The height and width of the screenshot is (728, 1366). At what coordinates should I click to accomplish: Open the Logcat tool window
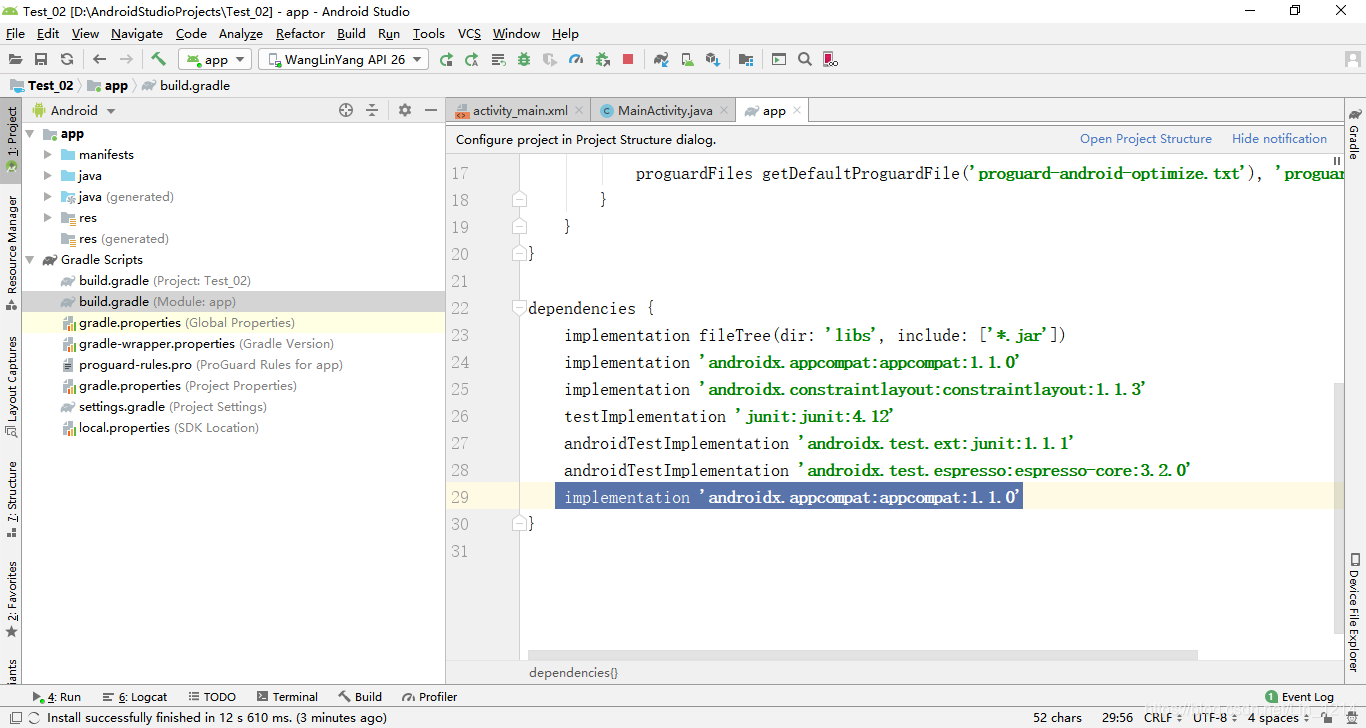point(136,697)
